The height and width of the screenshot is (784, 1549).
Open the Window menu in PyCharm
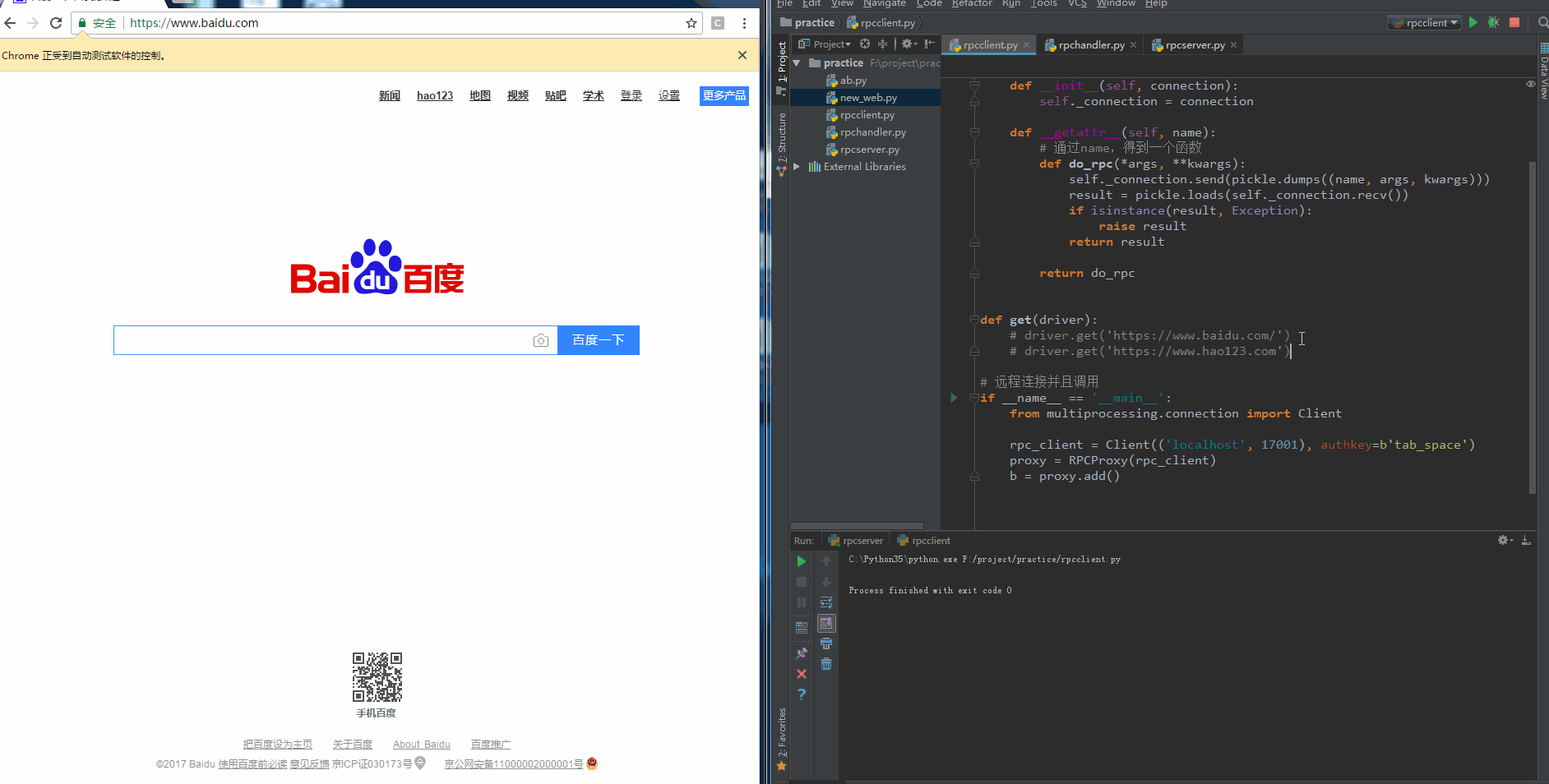pyautogui.click(x=1116, y=3)
